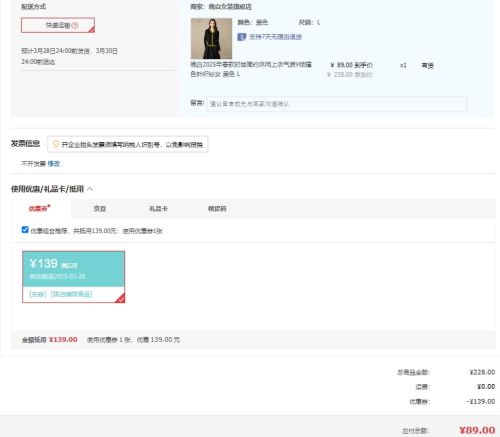Viewport: 500px width, 437px height.
Task: Click the 修改 link next to 不开发票
Action: tap(54, 164)
